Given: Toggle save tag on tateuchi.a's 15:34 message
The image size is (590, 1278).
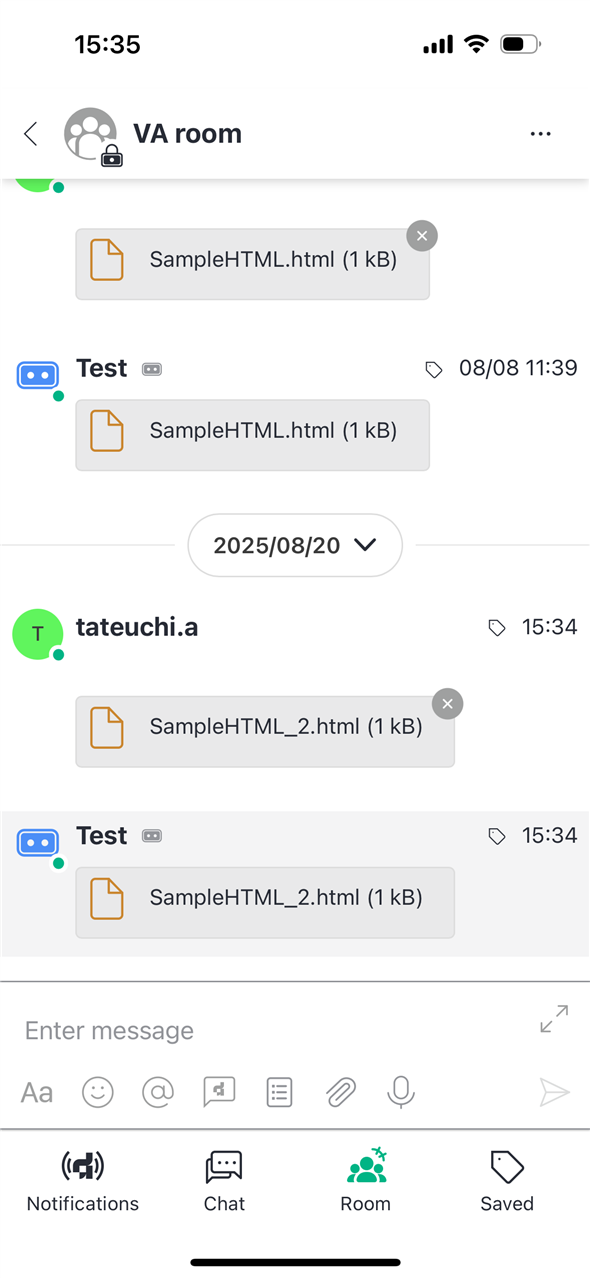Looking at the screenshot, I should coord(497,628).
